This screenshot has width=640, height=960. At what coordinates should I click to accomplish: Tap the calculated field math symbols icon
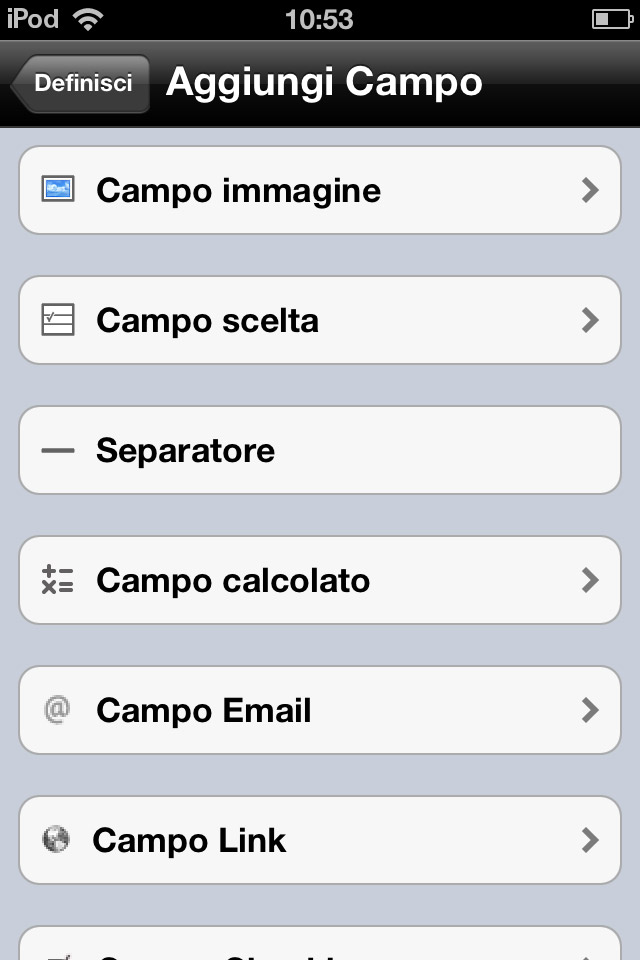pos(58,580)
